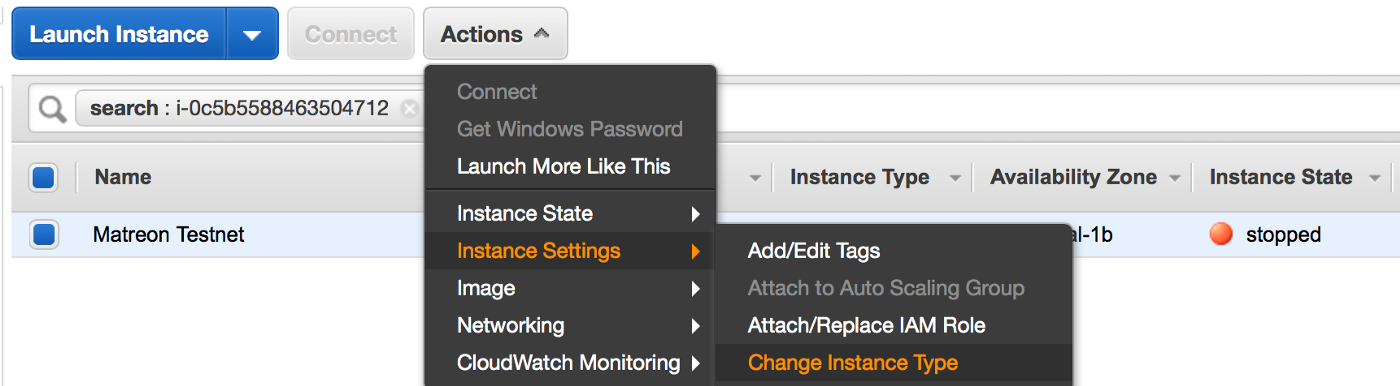Toggle the Matreon Testnet row checkbox
Viewport: 1400px width, 386px height.
44,235
